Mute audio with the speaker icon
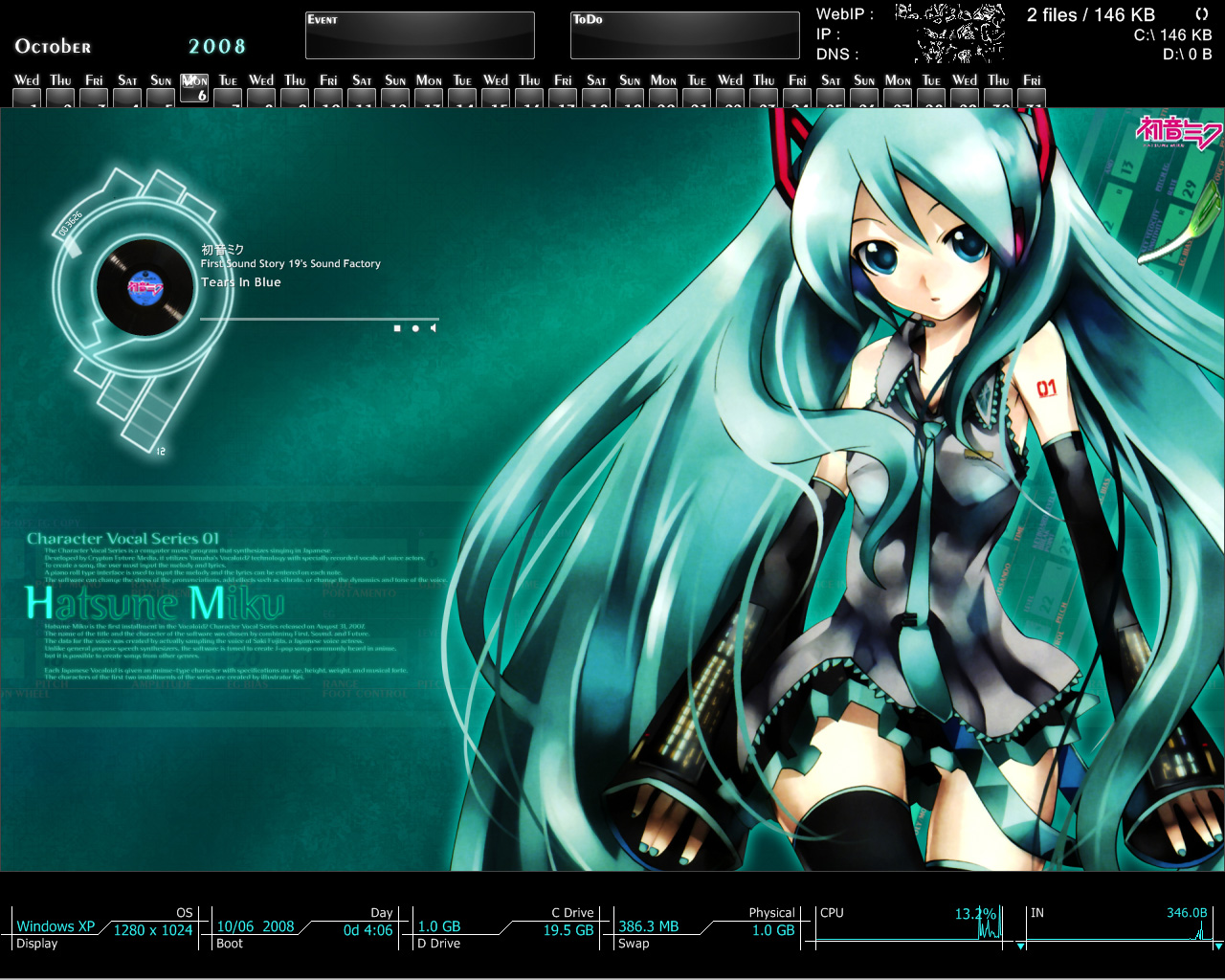 tap(434, 328)
